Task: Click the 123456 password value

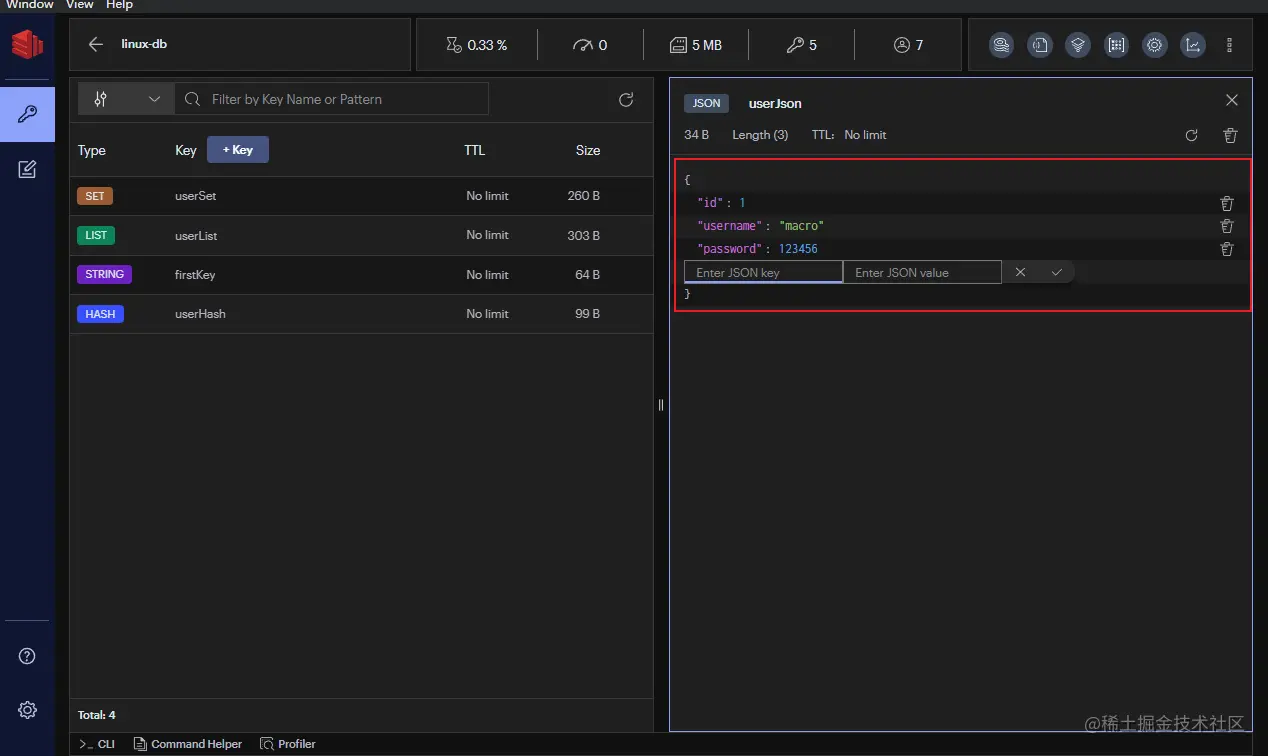Action: click(x=798, y=249)
